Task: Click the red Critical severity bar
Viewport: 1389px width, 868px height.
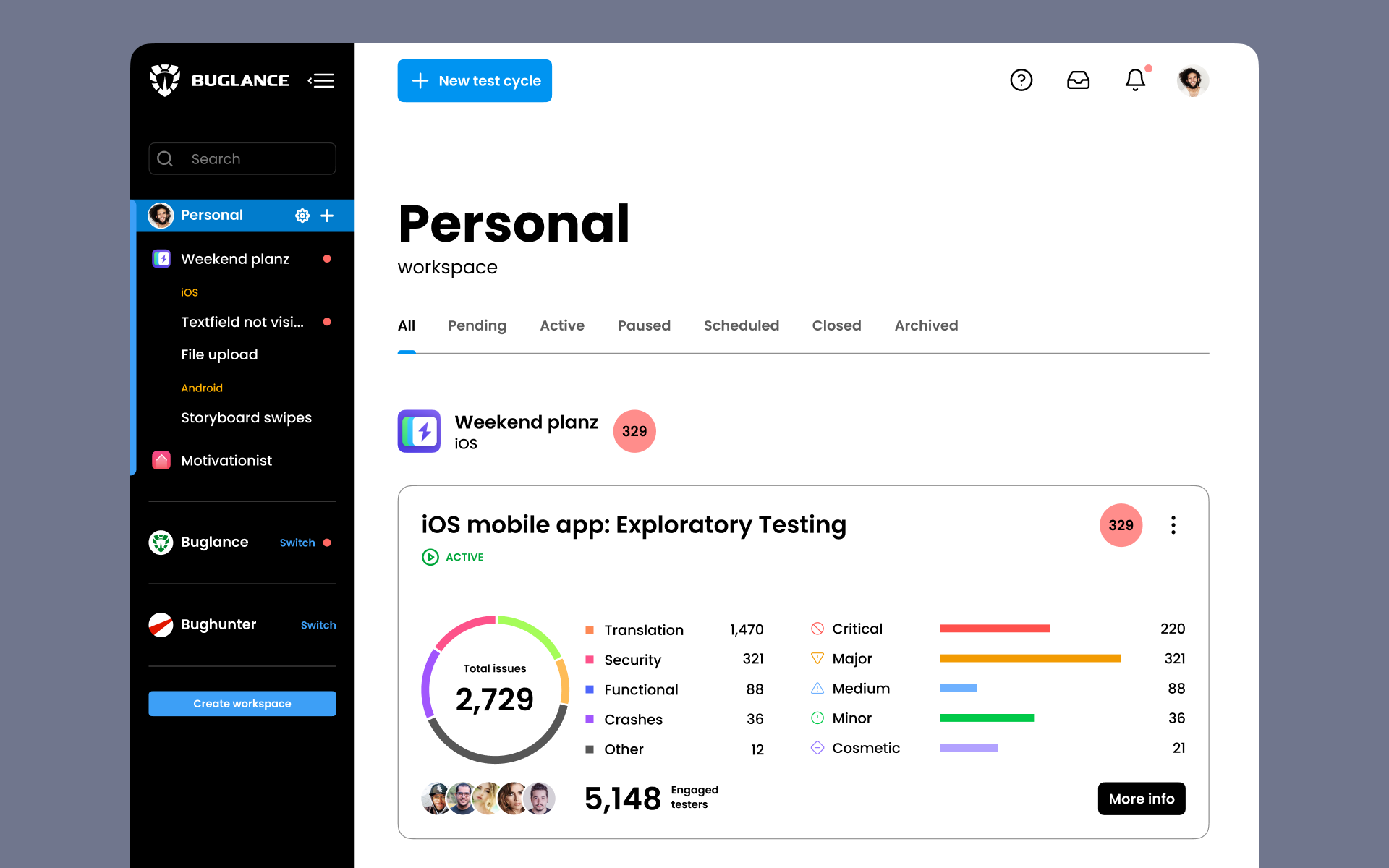Action: pos(995,629)
